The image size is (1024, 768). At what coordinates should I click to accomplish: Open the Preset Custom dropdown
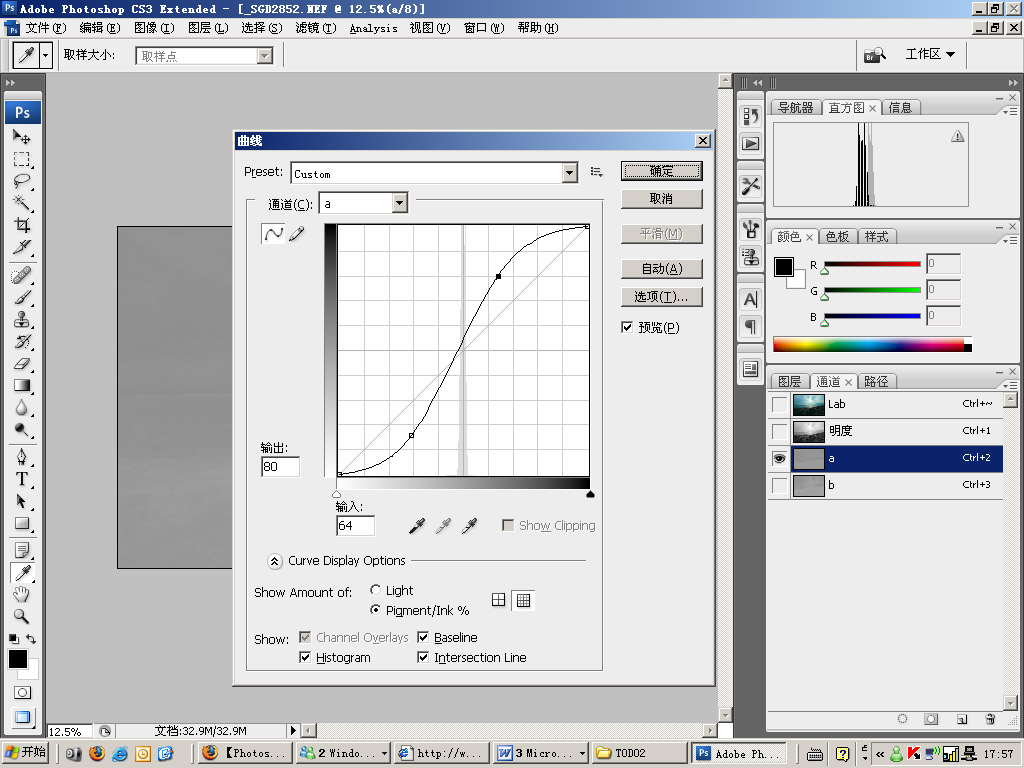coord(570,173)
